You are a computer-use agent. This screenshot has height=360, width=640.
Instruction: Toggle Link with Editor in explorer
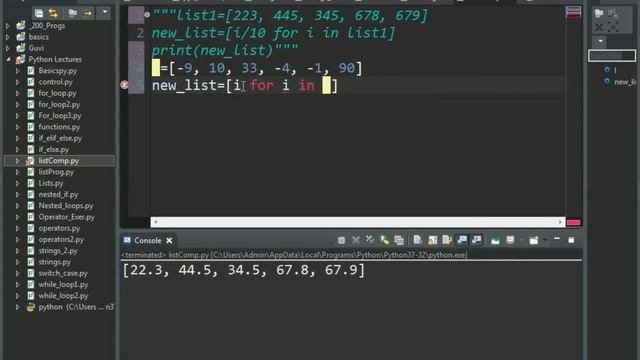(53, 13)
